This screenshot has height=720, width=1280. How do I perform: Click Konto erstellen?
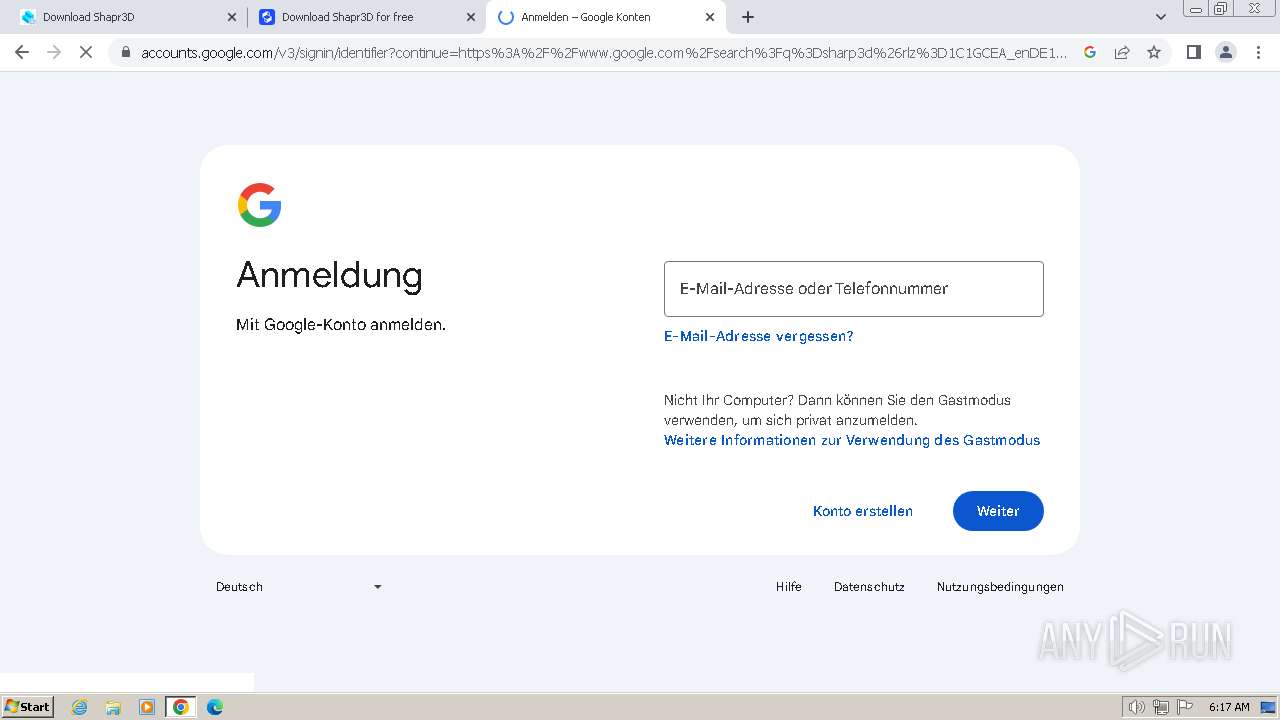click(x=863, y=511)
